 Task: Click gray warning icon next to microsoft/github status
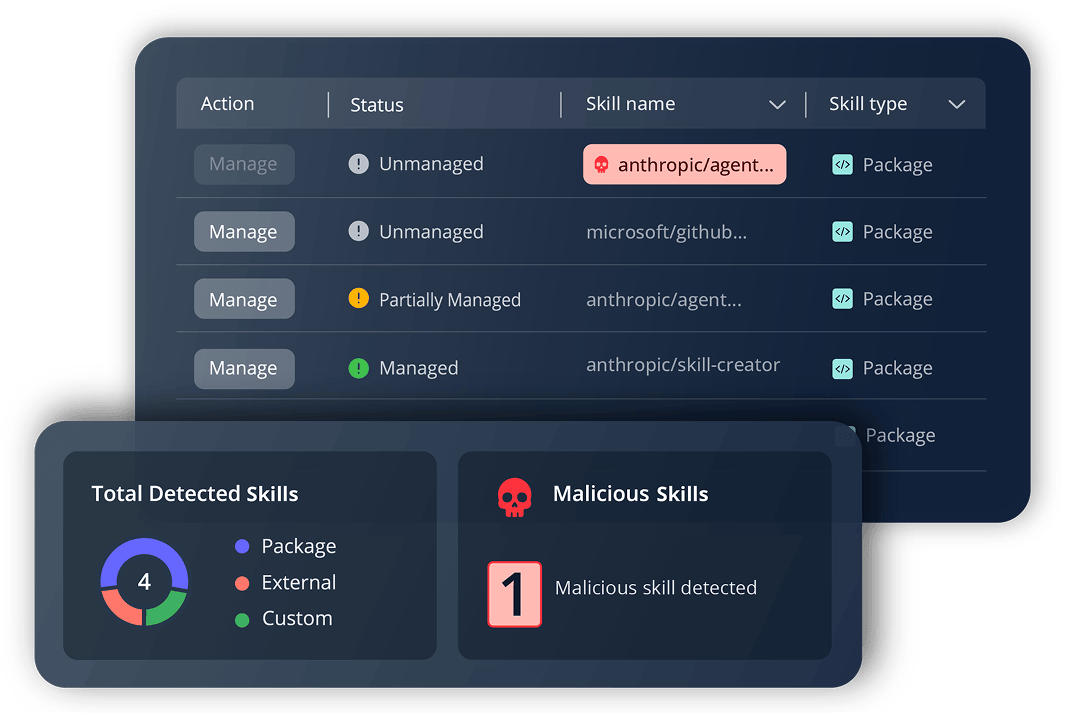[x=358, y=232]
